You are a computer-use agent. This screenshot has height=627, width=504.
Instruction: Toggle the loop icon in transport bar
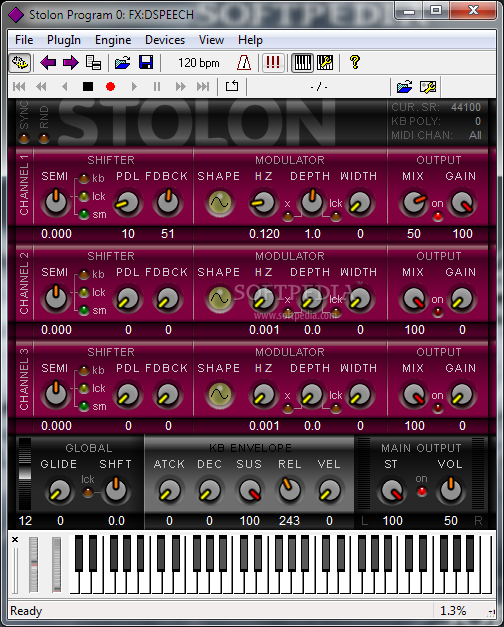[232, 86]
